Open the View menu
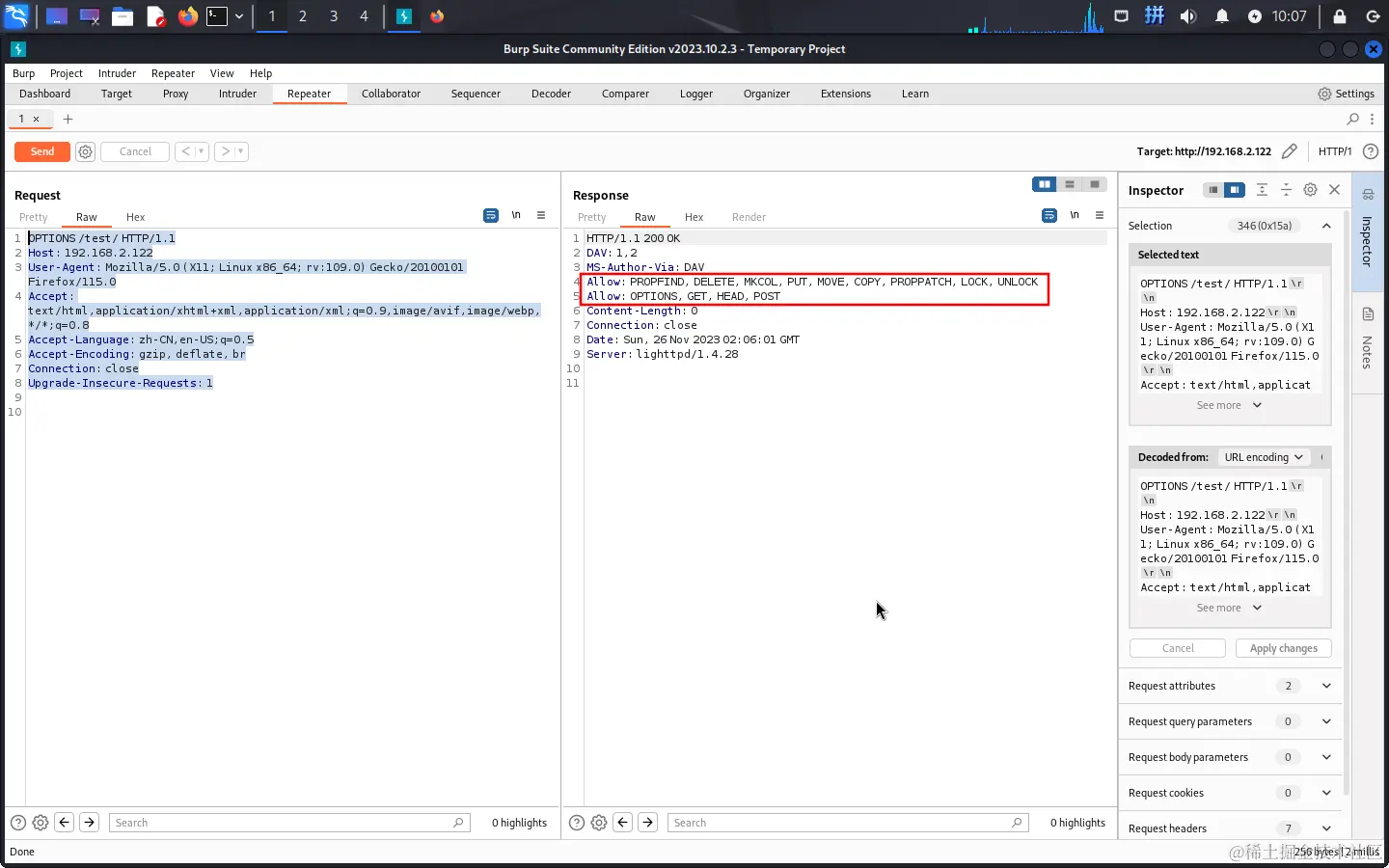 [222, 73]
